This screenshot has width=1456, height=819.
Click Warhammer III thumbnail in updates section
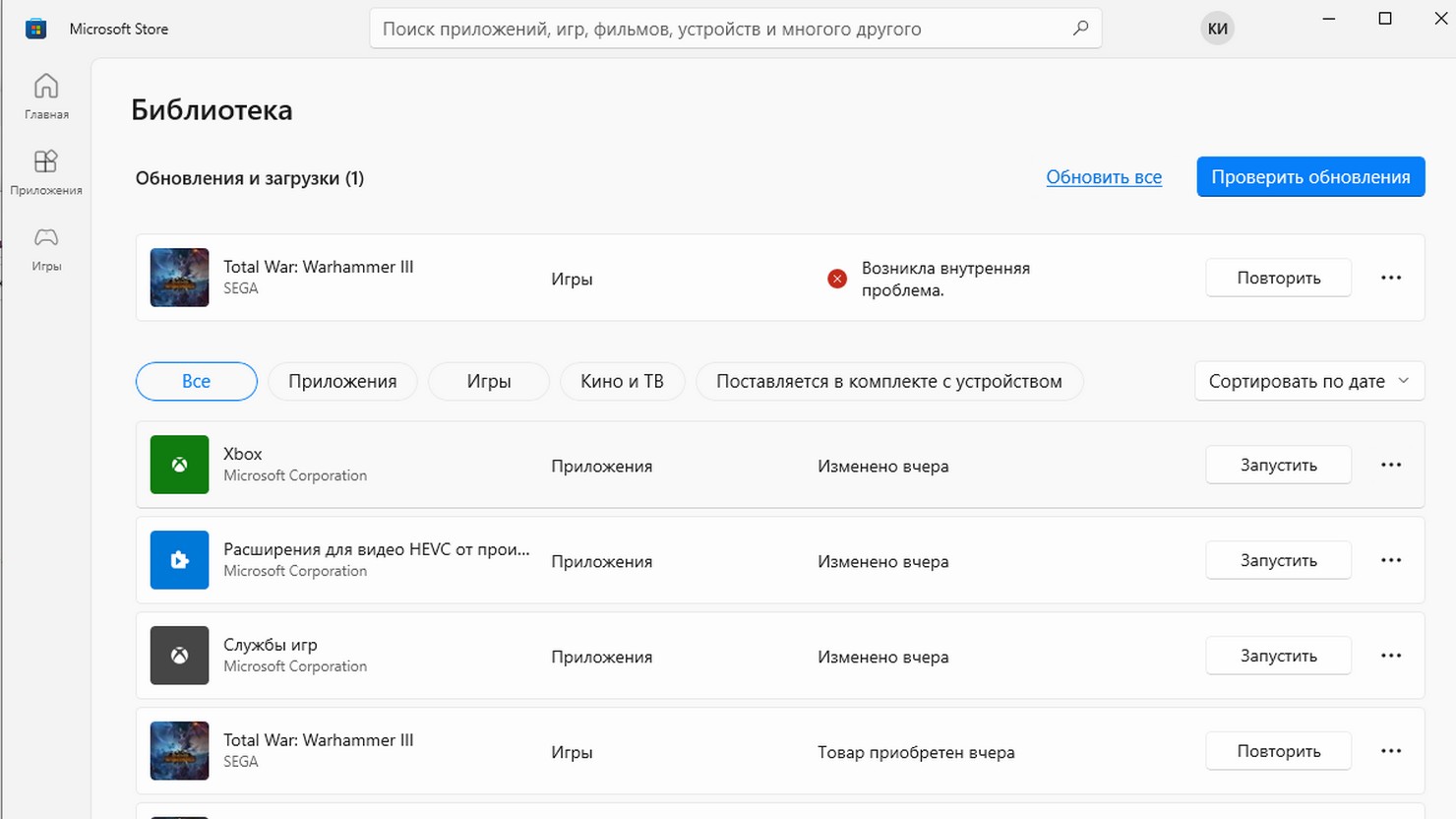point(179,278)
